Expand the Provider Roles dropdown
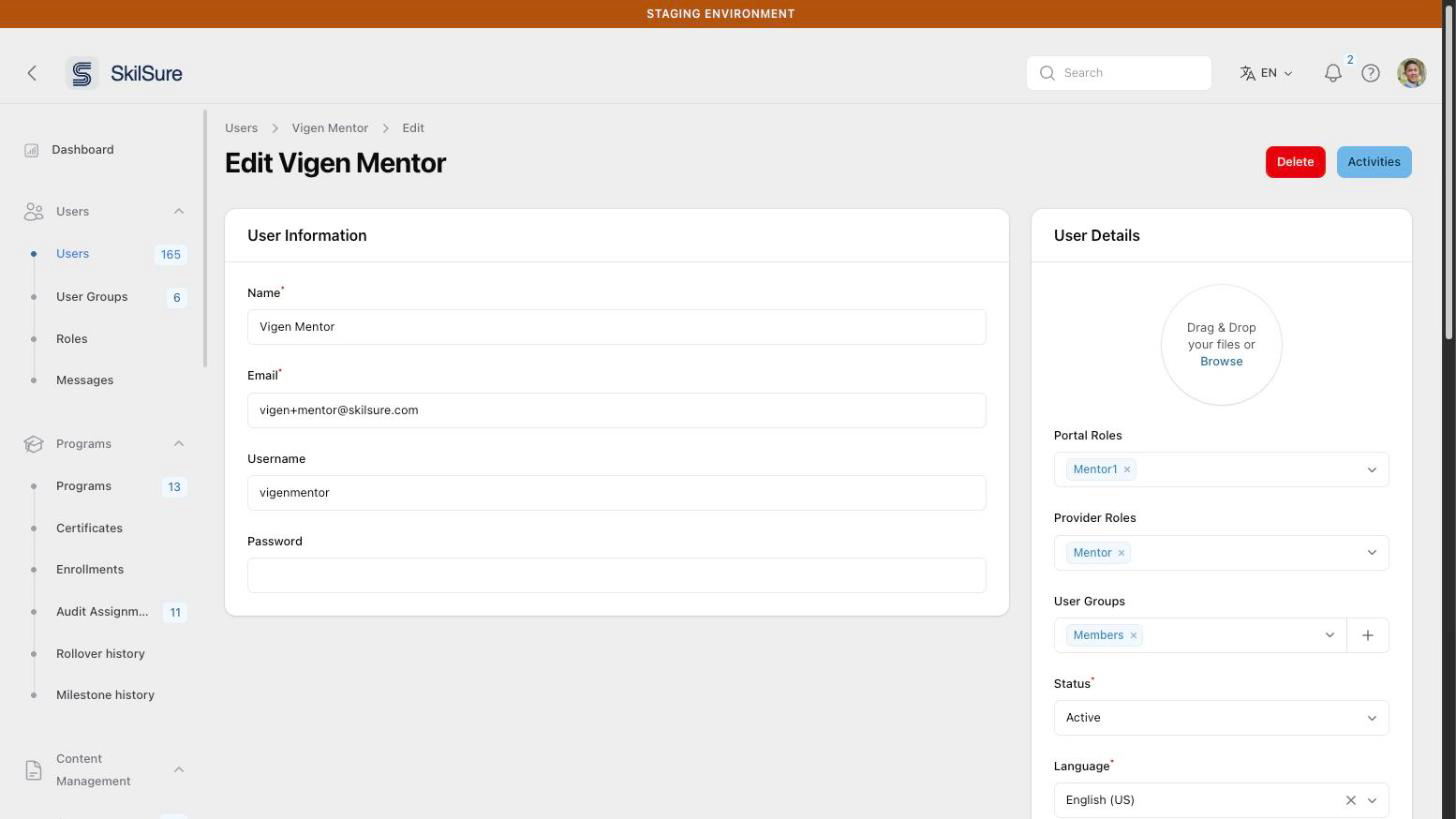This screenshot has height=819, width=1456. pos(1371,553)
